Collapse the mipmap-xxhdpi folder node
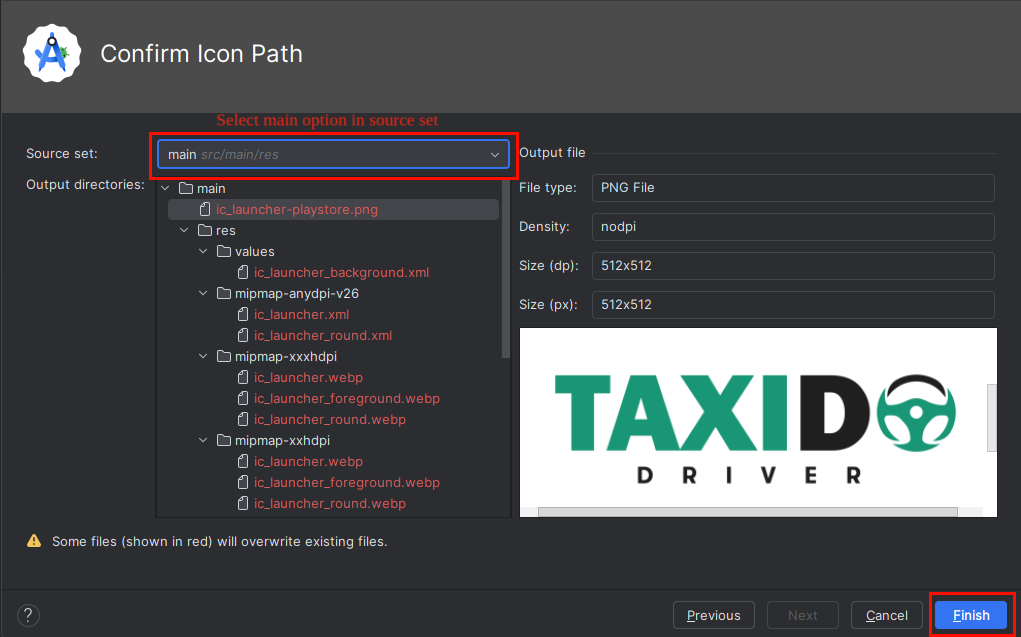Image resolution: width=1021 pixels, height=637 pixels. (x=204, y=441)
